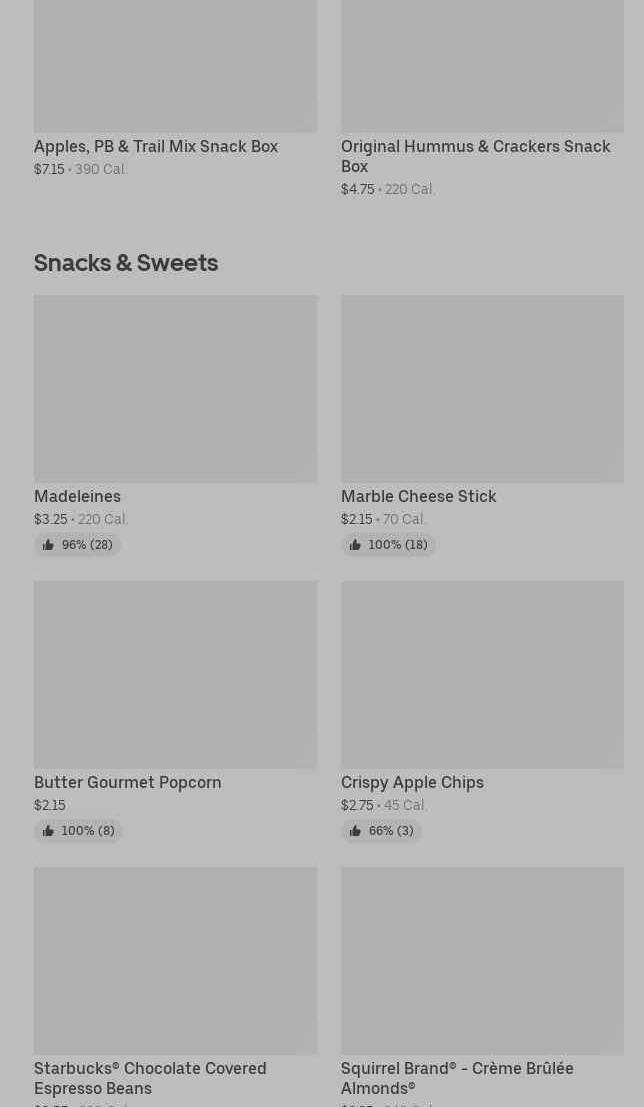This screenshot has width=644, height=1107.
Task: Open the Madeleines item title
Action: 77,496
